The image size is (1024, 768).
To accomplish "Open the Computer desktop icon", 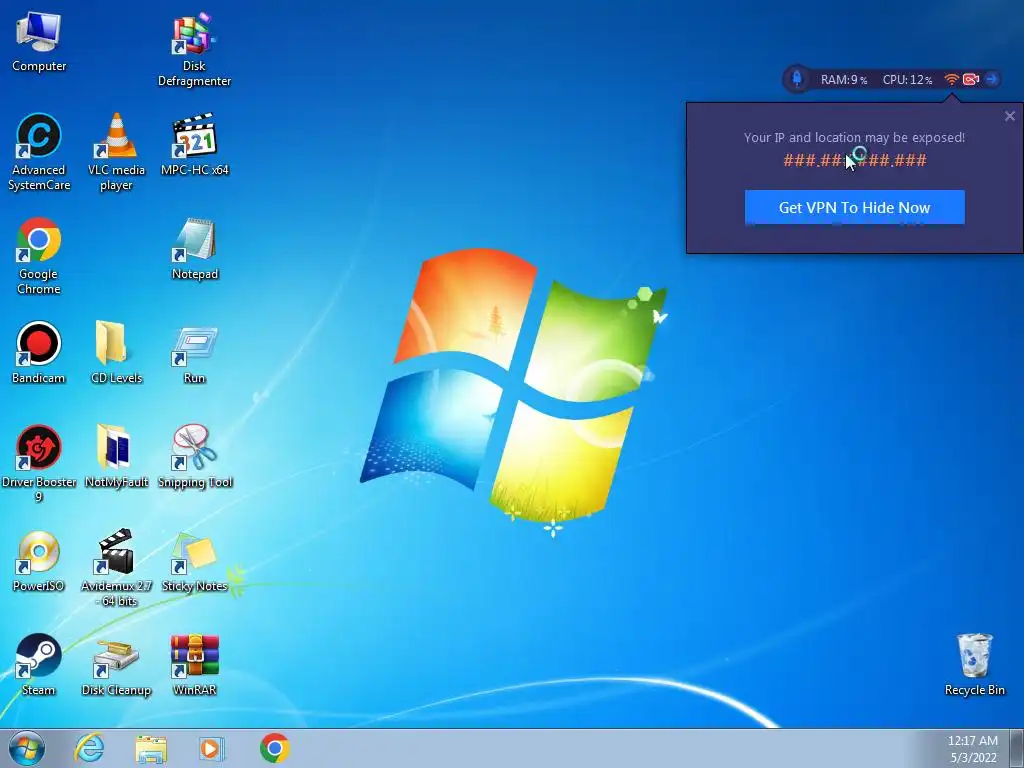I will (x=39, y=42).
